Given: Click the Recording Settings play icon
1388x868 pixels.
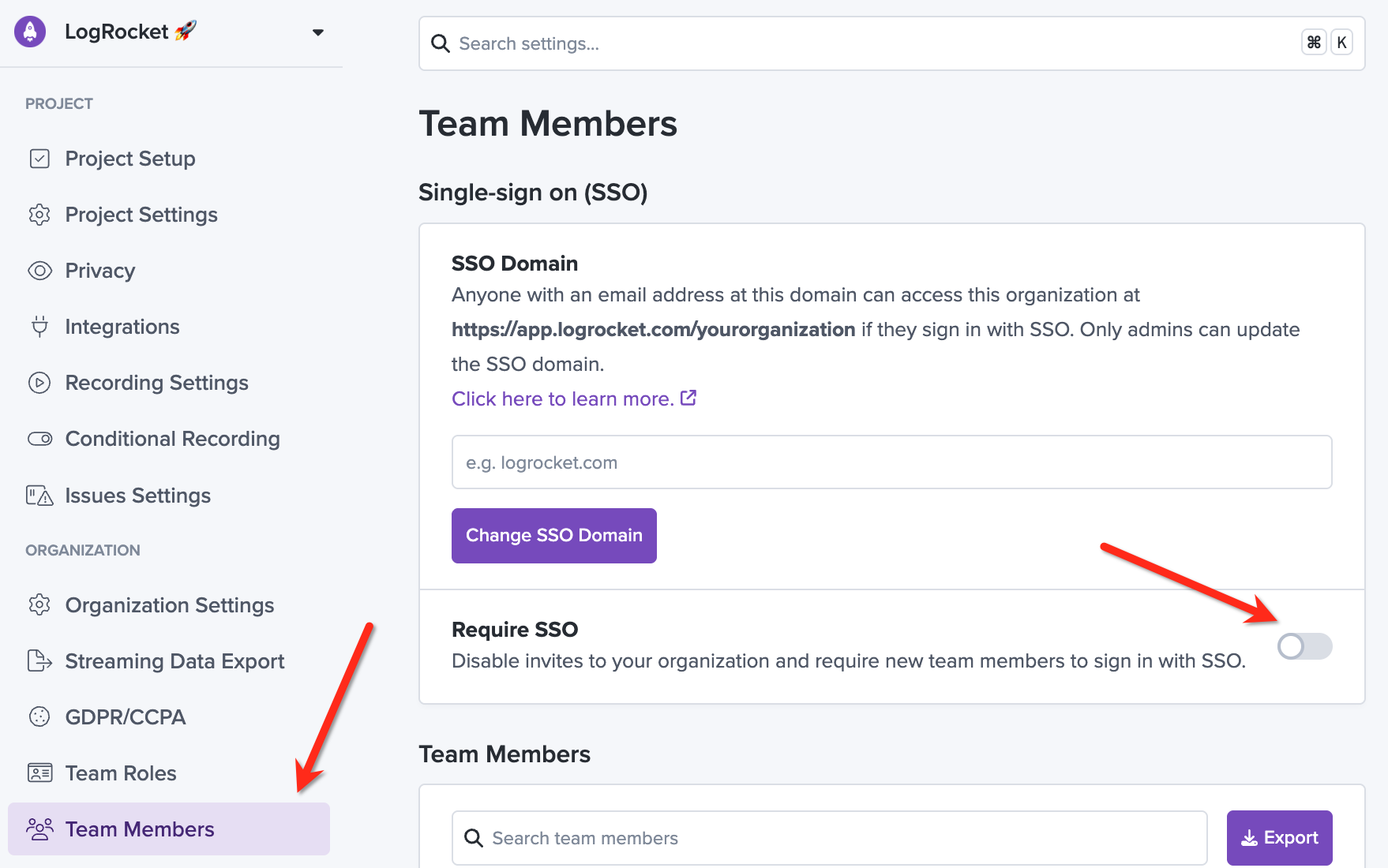Looking at the screenshot, I should click(x=39, y=383).
